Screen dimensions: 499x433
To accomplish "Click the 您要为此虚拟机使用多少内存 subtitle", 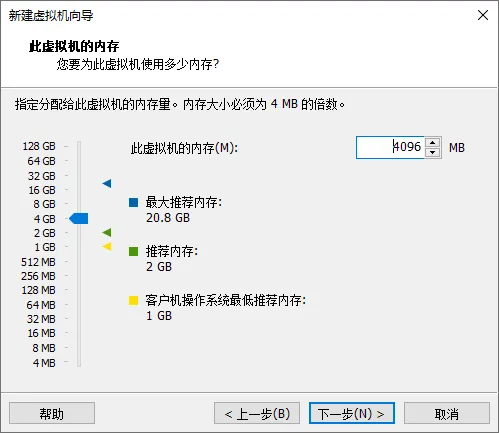I will (138, 64).
